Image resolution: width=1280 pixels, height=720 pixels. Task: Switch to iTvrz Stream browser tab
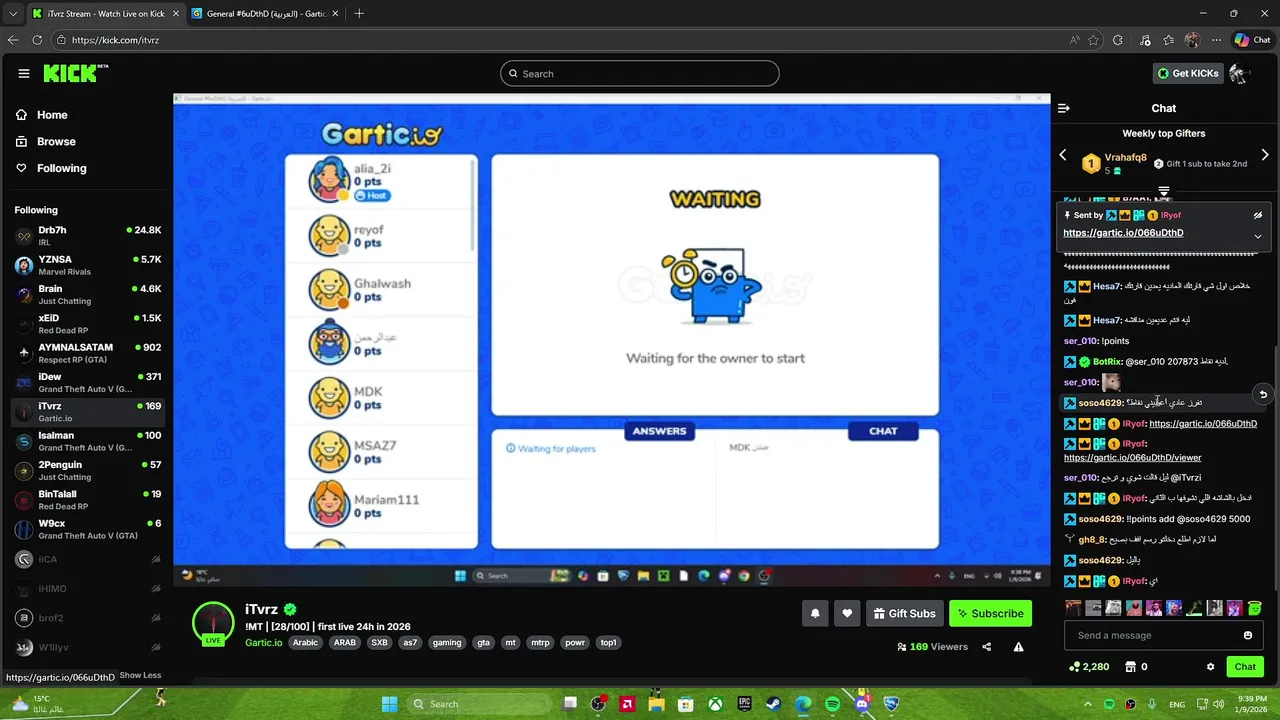[x=104, y=14]
